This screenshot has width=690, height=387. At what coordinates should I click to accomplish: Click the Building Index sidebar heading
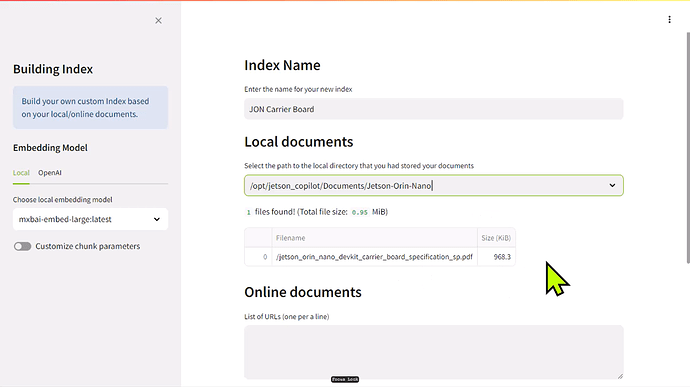point(53,69)
